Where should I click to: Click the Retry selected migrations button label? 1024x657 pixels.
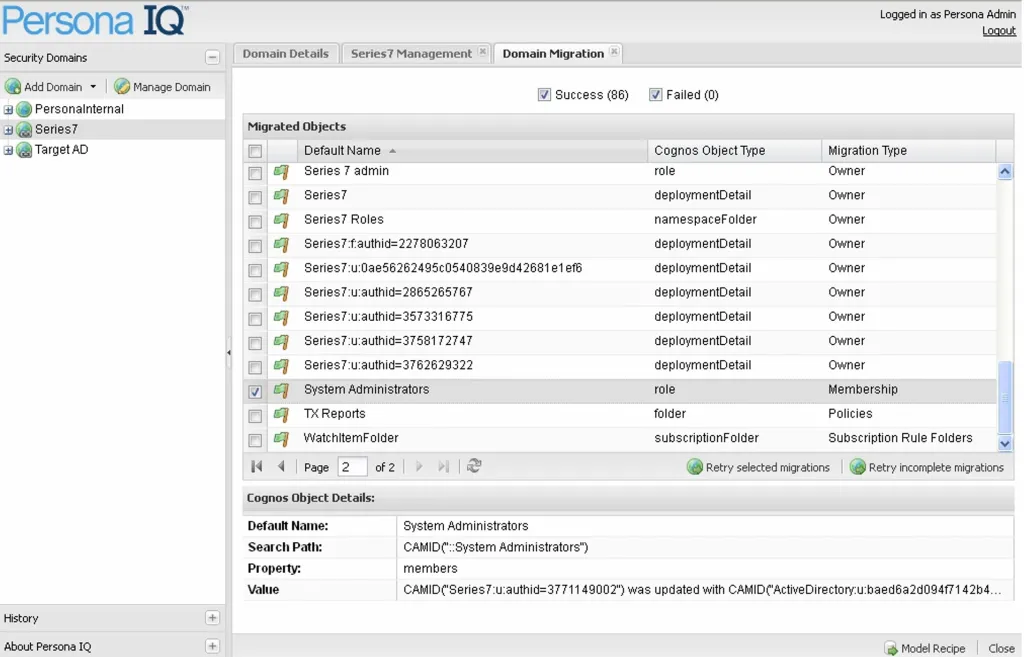click(767, 468)
